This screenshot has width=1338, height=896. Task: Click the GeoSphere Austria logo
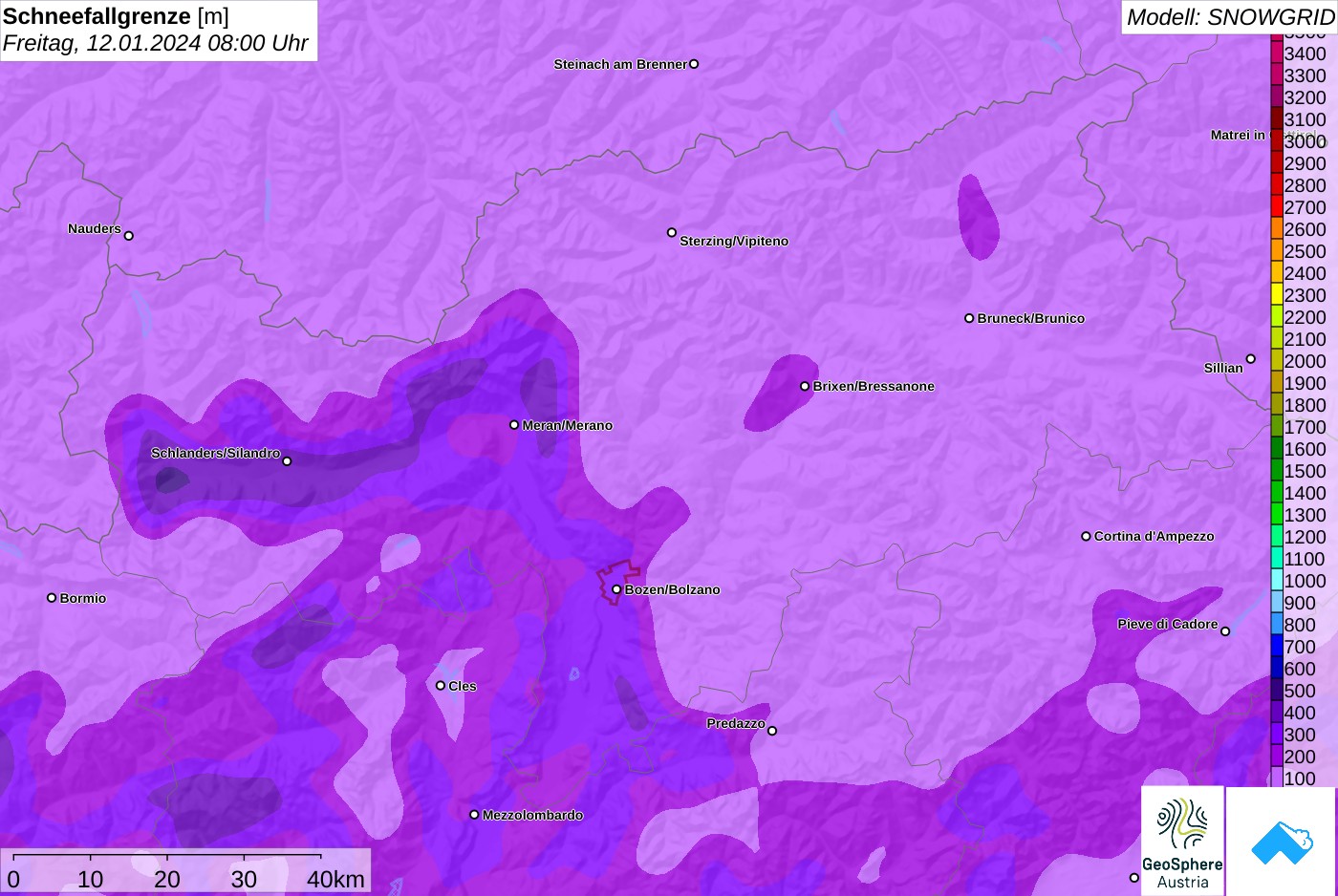tap(1182, 842)
